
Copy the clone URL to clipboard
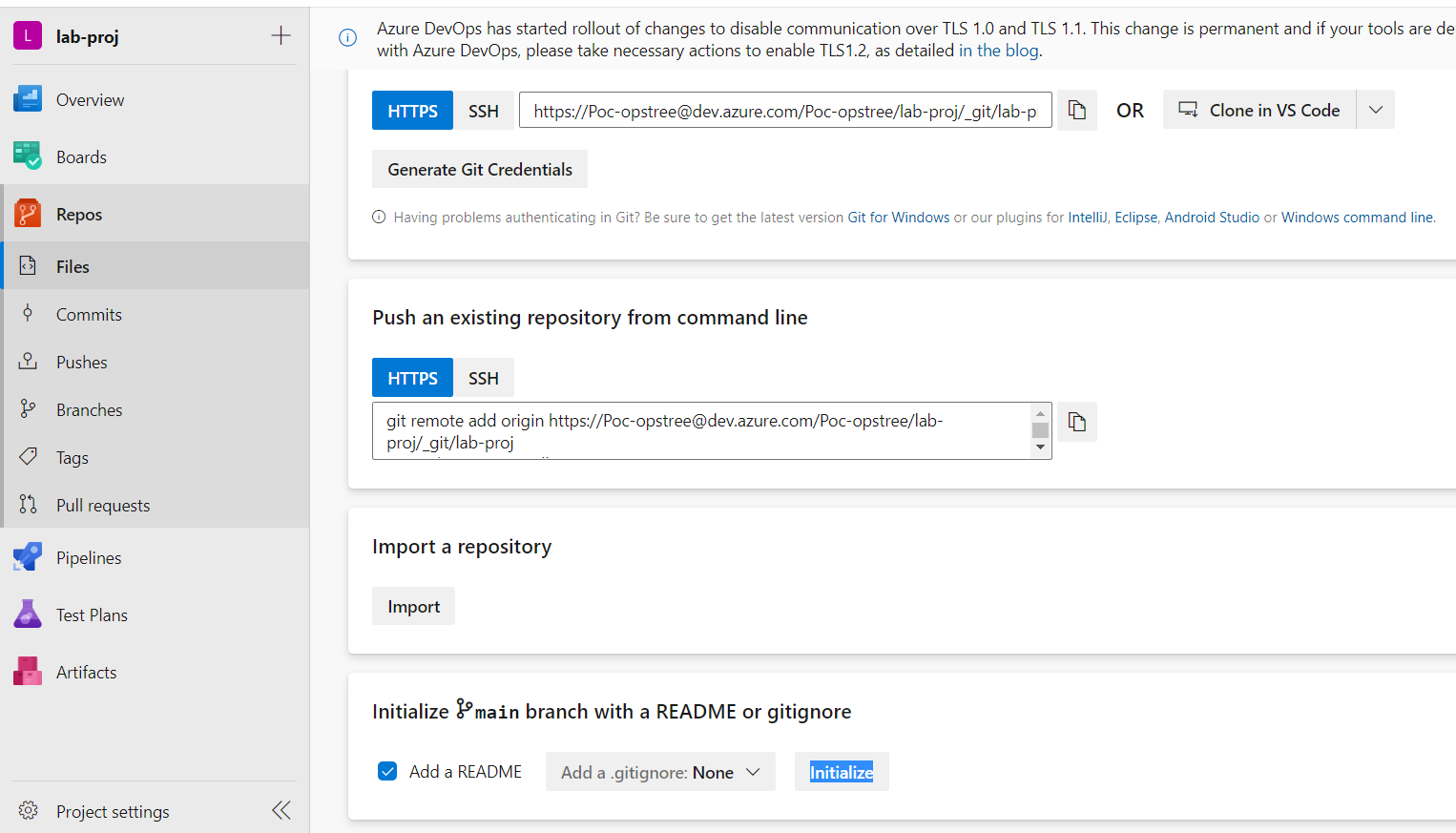[x=1077, y=111]
